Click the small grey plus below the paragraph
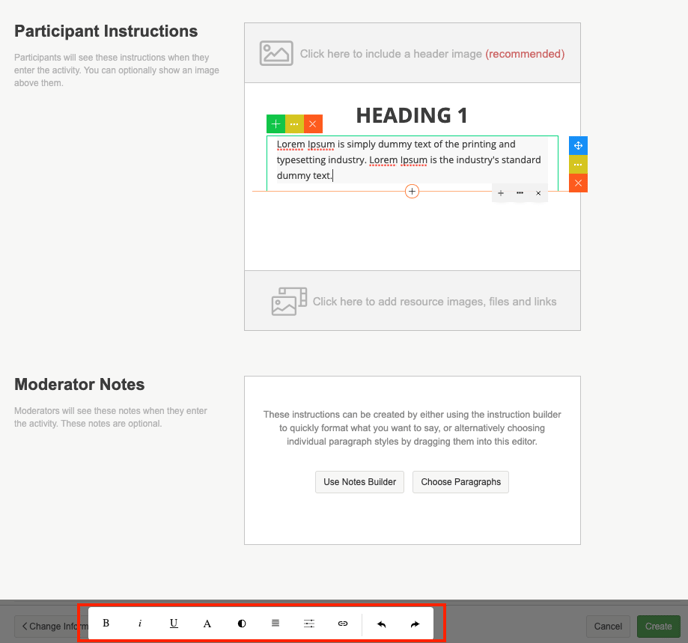 coord(501,193)
